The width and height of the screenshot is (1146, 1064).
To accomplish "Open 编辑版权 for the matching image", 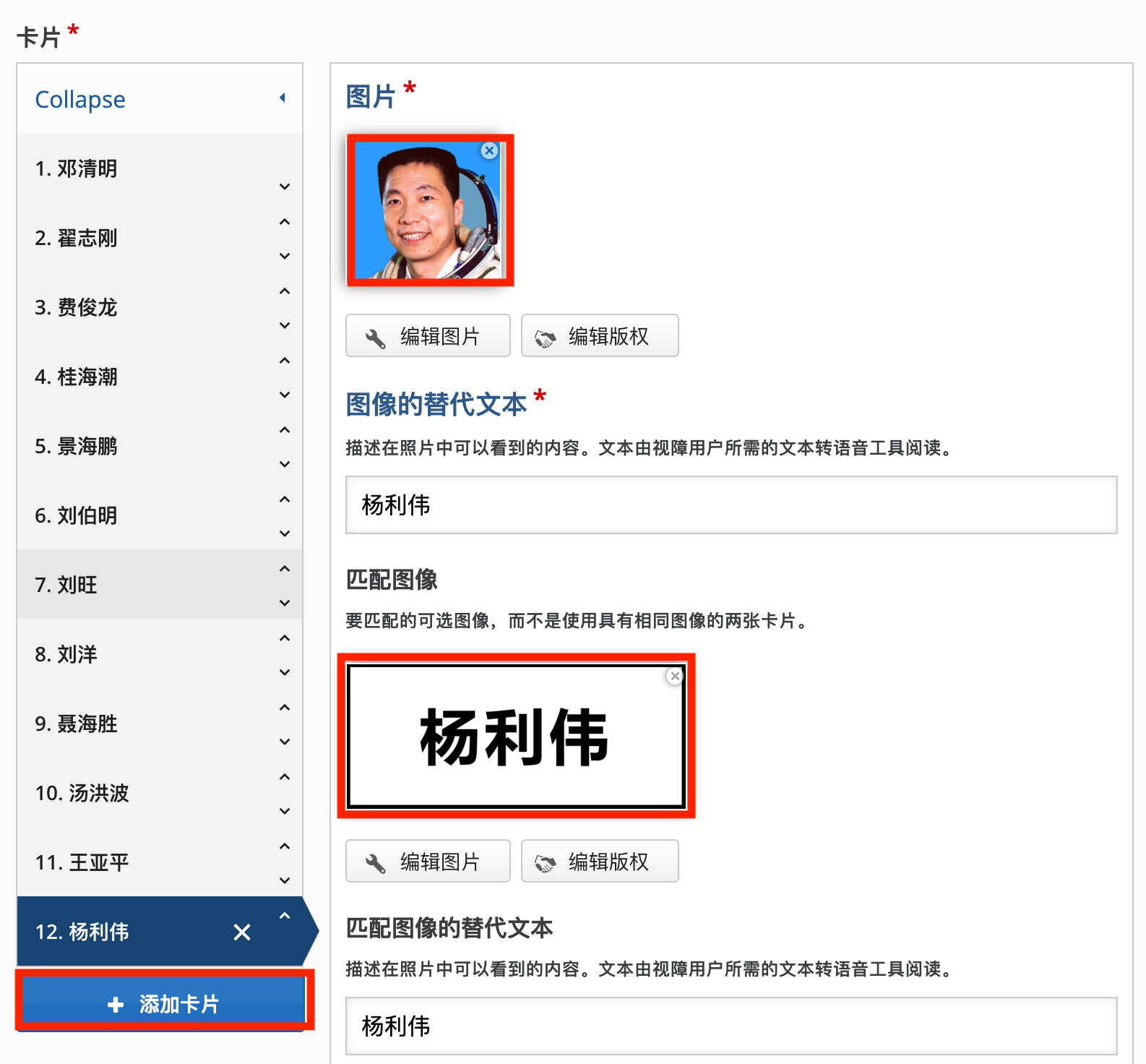I will 600,862.
